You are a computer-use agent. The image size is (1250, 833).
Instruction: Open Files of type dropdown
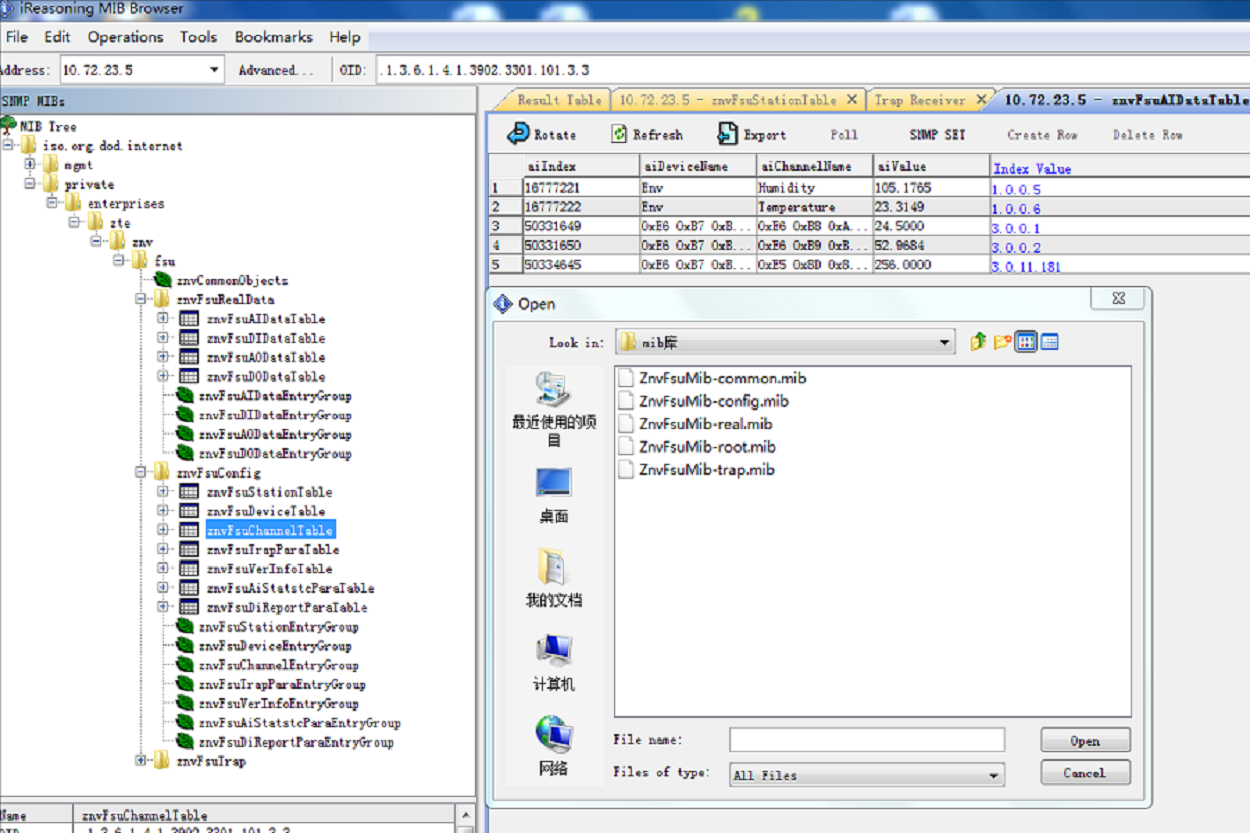pos(993,775)
